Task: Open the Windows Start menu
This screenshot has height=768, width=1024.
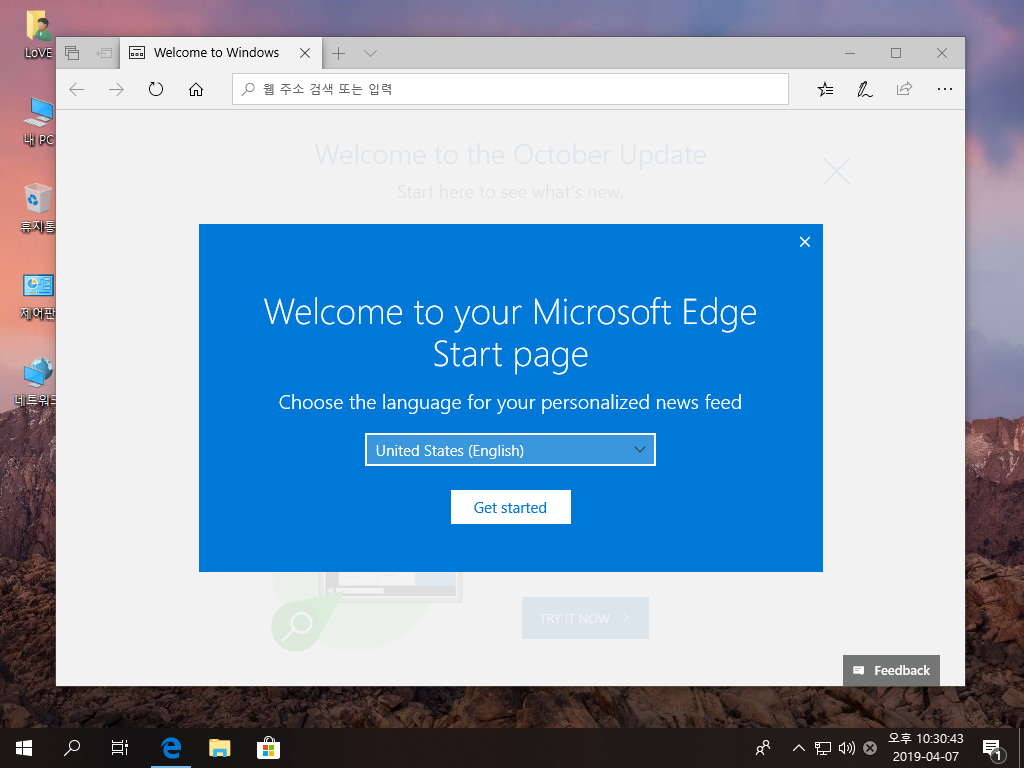Action: tap(24, 748)
